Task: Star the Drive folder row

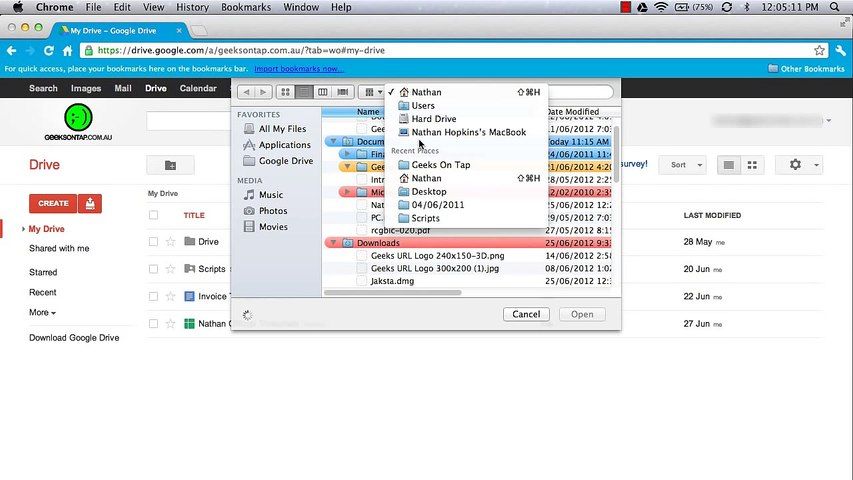Action: [170, 242]
